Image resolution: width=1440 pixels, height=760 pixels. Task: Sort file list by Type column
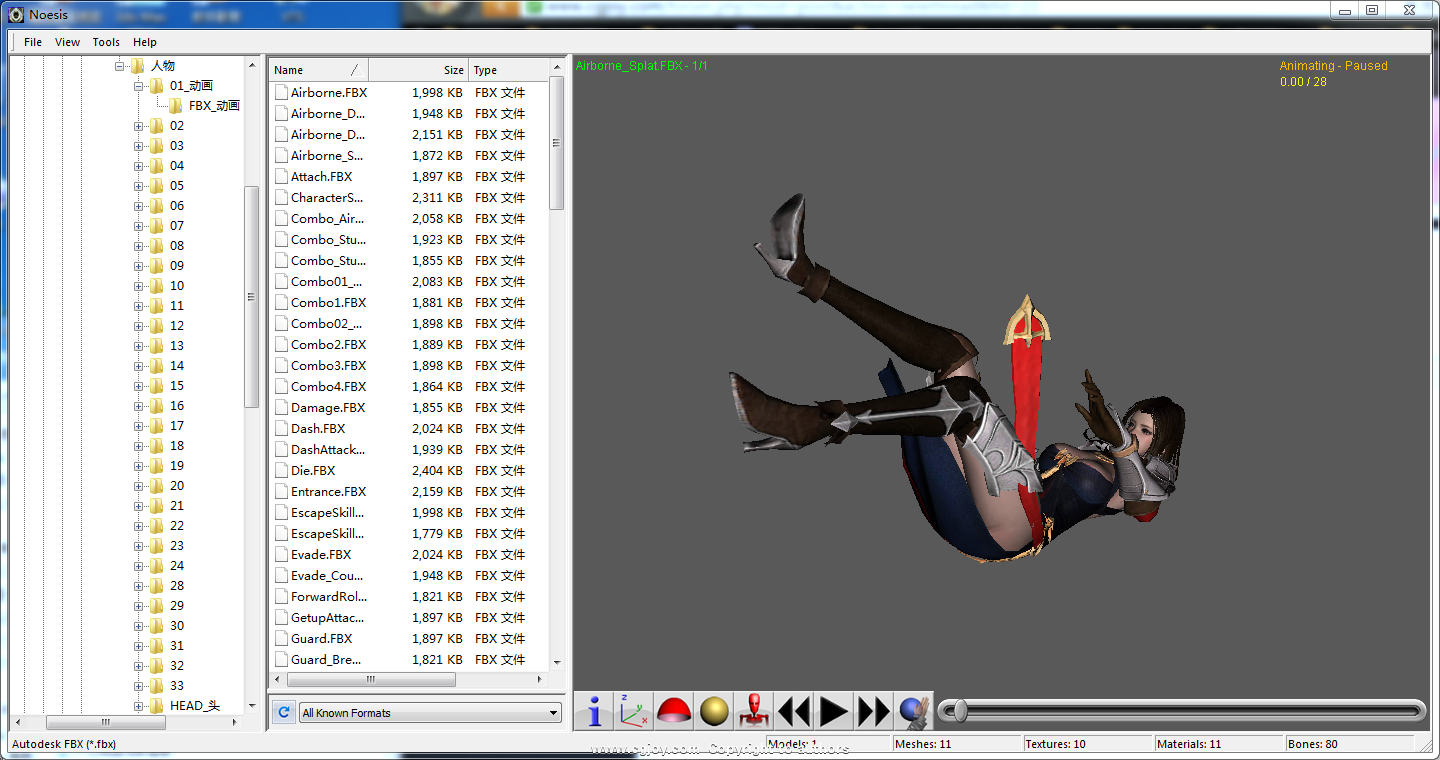coord(509,70)
